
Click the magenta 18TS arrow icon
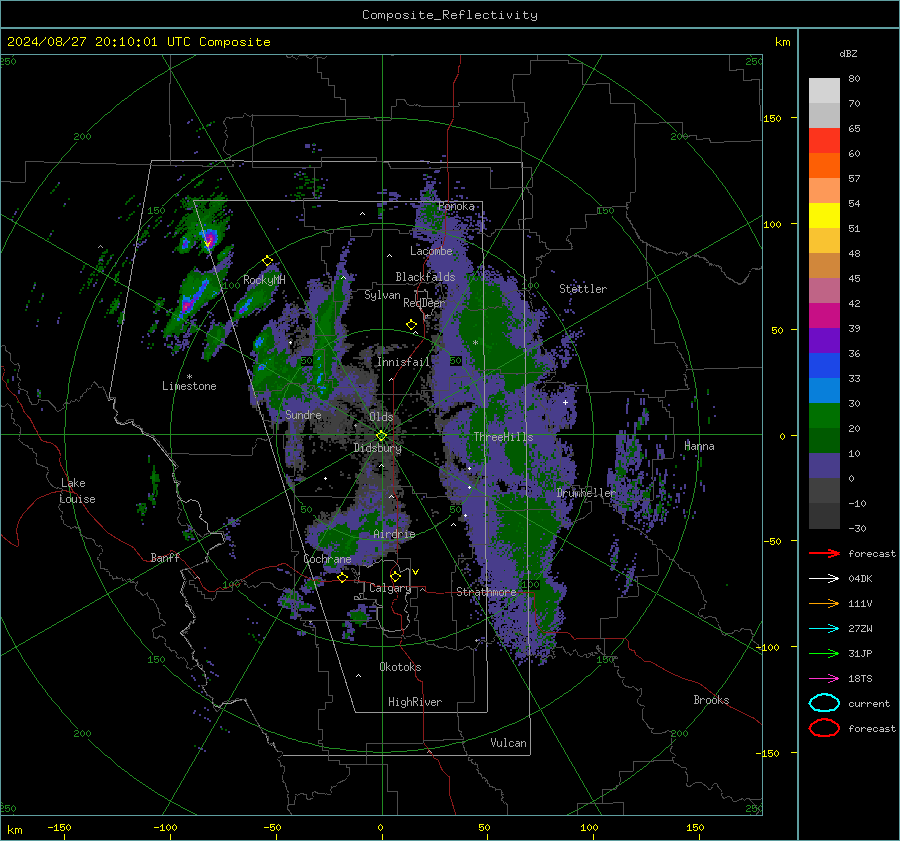coord(824,679)
